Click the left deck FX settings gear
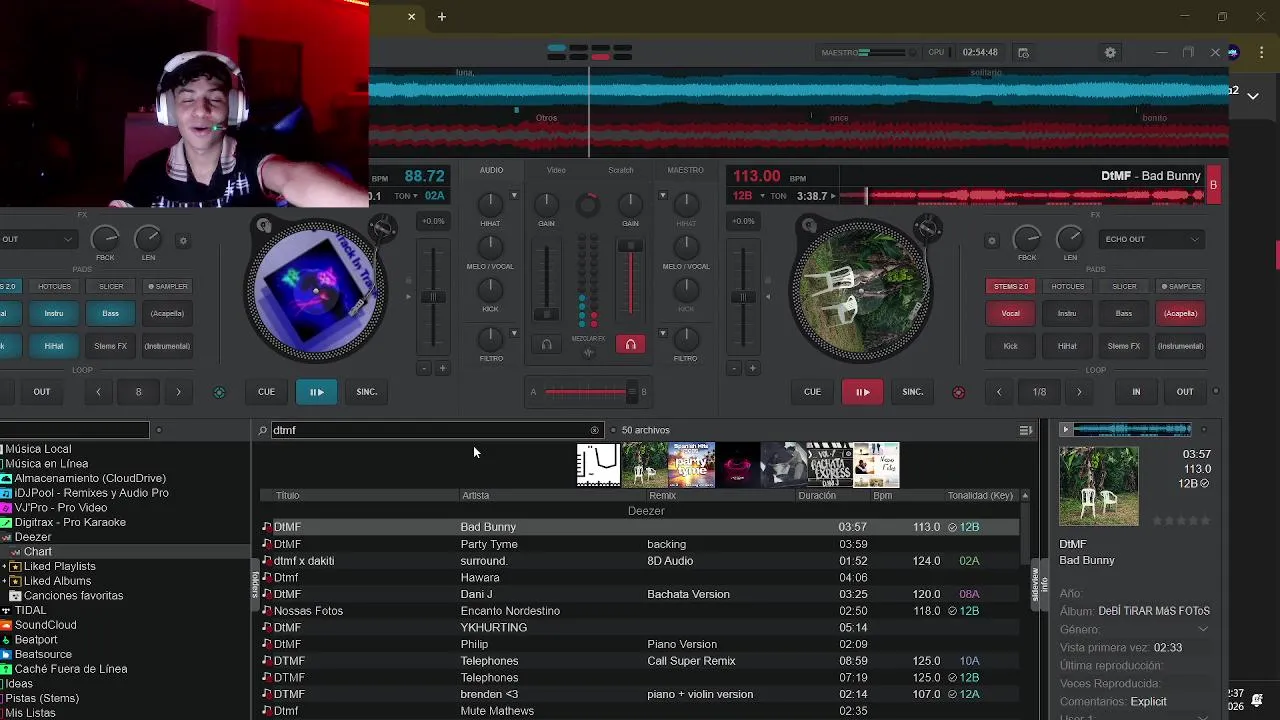 (183, 241)
